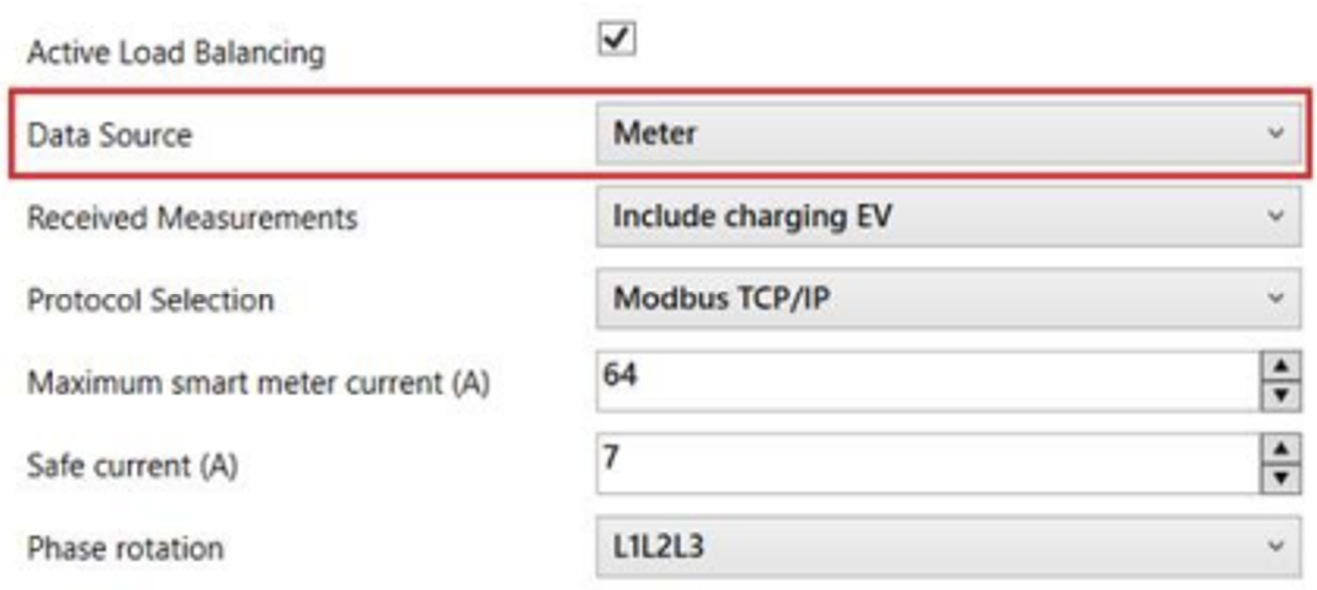Click the chevron arrow on Received Measurements
The height and width of the screenshot is (590, 1317).
click(x=1275, y=216)
